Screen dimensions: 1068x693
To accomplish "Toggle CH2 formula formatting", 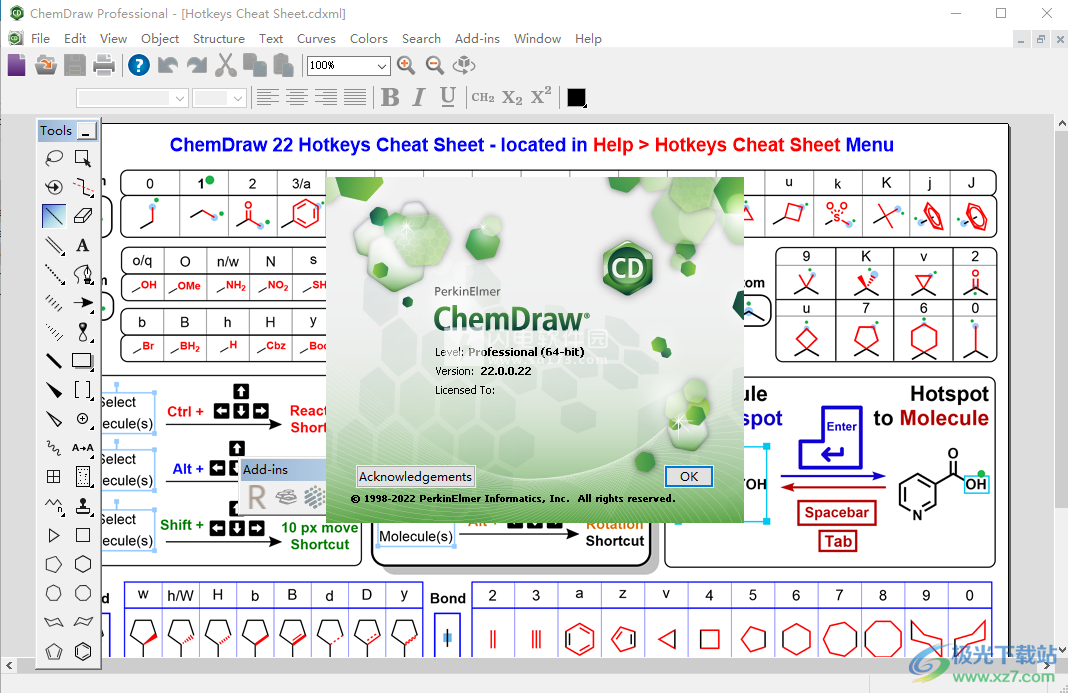I will [483, 97].
